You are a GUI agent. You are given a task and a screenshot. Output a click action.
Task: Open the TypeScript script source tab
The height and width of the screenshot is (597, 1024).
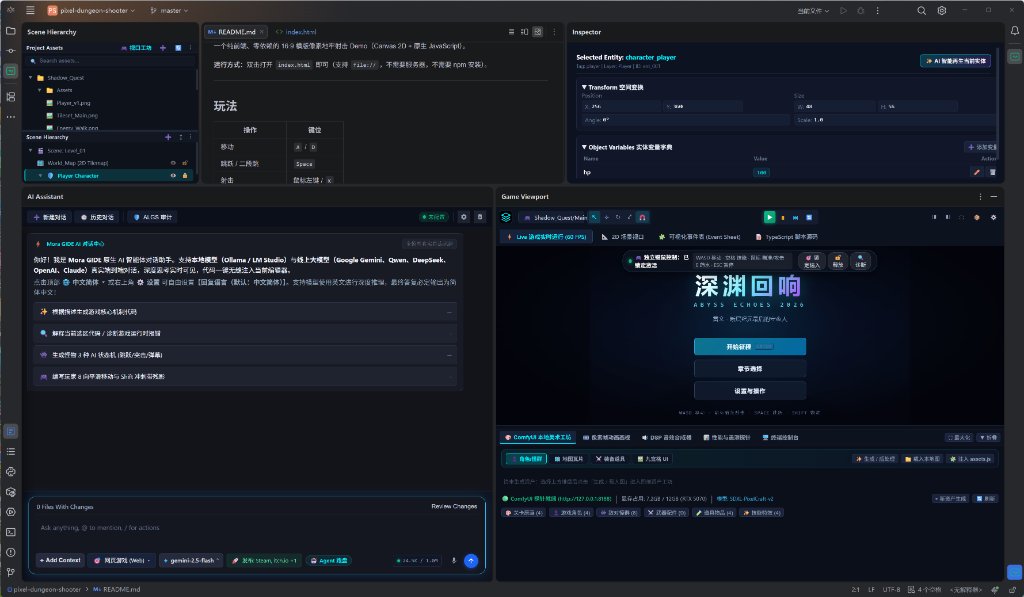click(x=786, y=236)
